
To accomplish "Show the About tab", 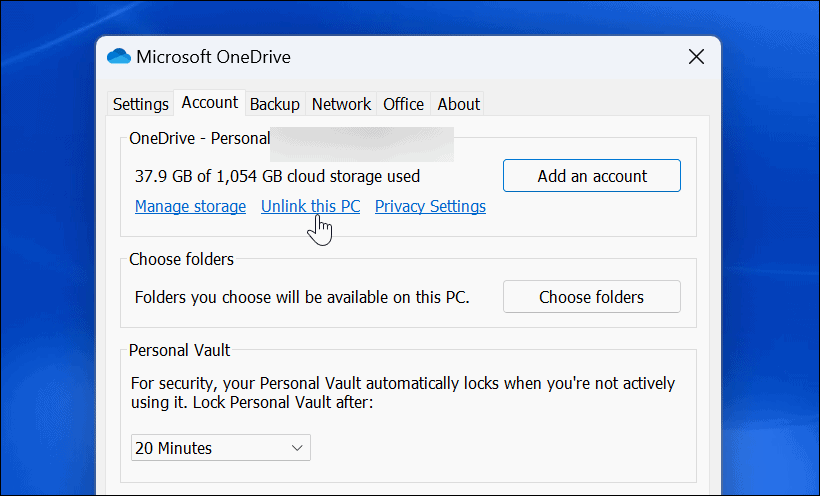I will click(459, 104).
